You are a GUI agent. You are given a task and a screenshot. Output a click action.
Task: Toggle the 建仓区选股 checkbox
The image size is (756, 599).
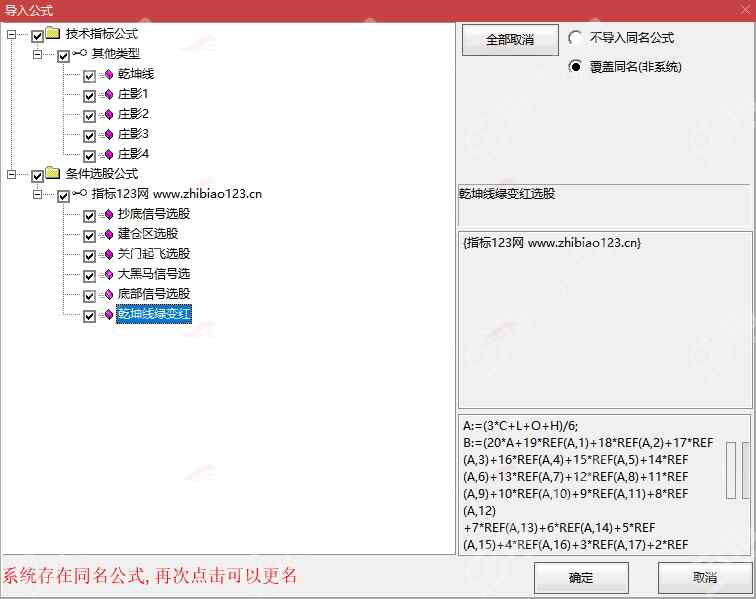tap(90, 236)
